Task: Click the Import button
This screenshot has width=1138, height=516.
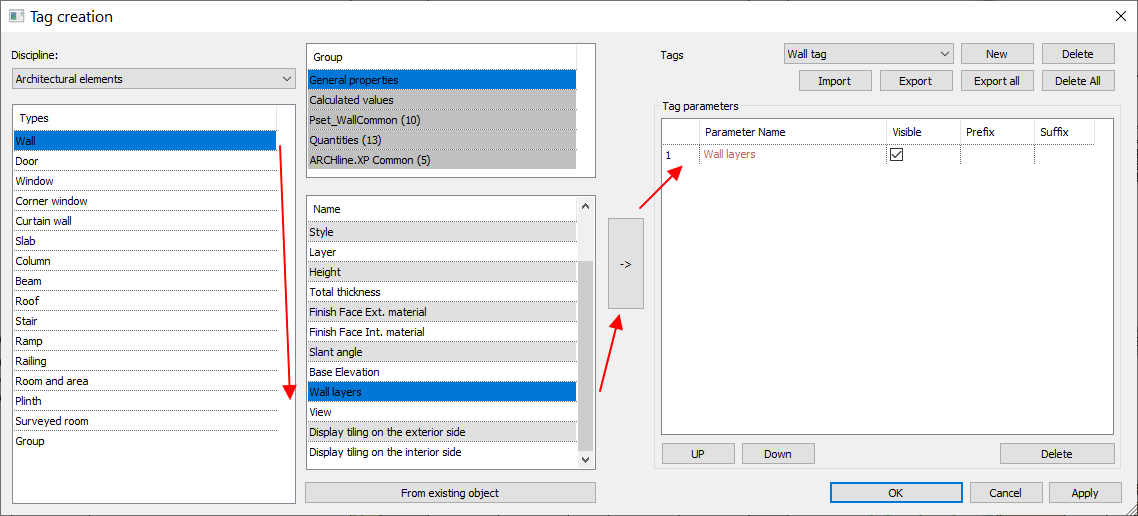Action: (835, 81)
